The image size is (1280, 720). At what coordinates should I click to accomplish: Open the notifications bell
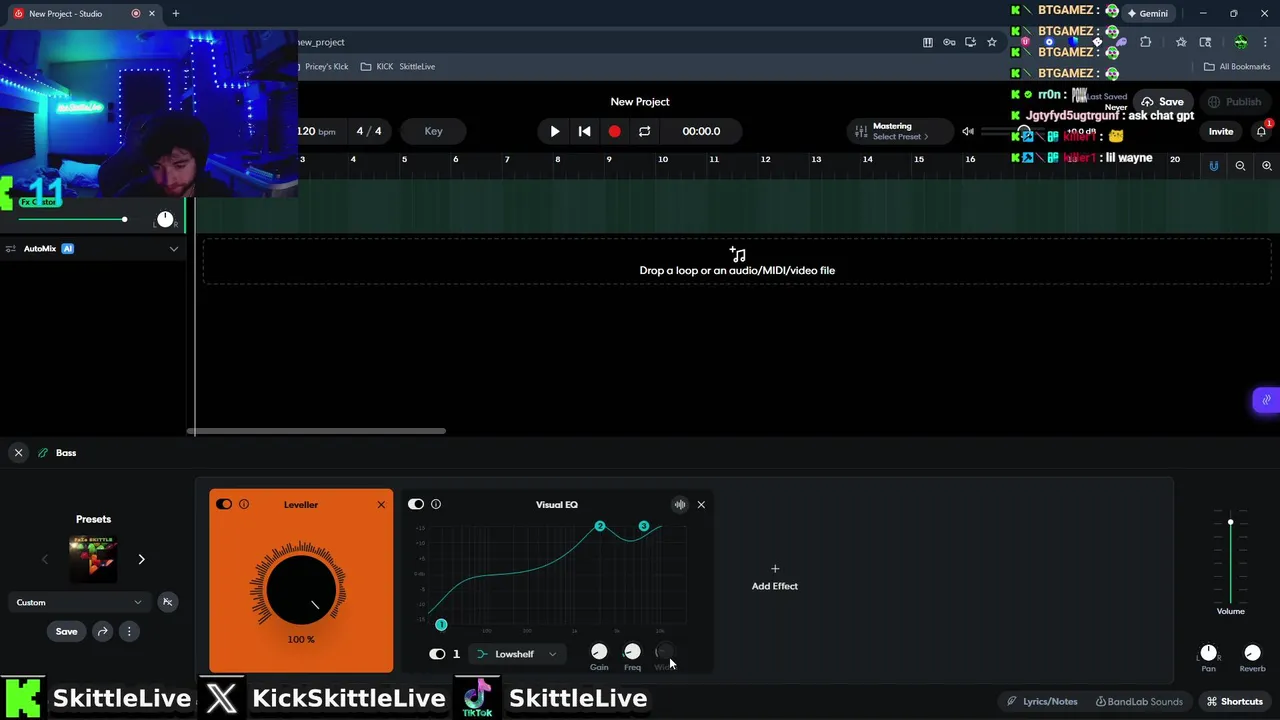tap(1261, 131)
